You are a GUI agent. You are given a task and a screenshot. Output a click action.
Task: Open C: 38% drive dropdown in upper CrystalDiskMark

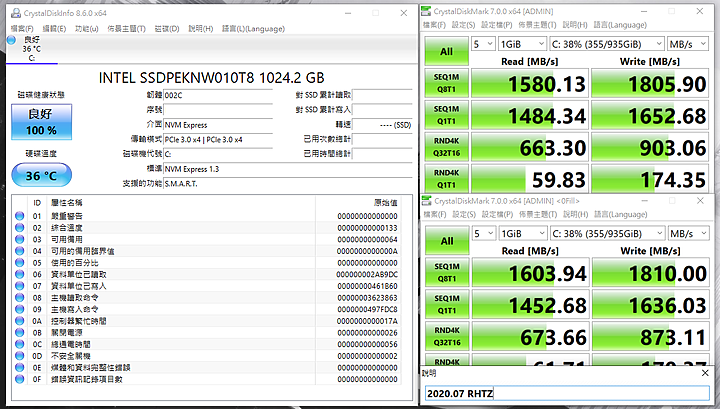607,44
